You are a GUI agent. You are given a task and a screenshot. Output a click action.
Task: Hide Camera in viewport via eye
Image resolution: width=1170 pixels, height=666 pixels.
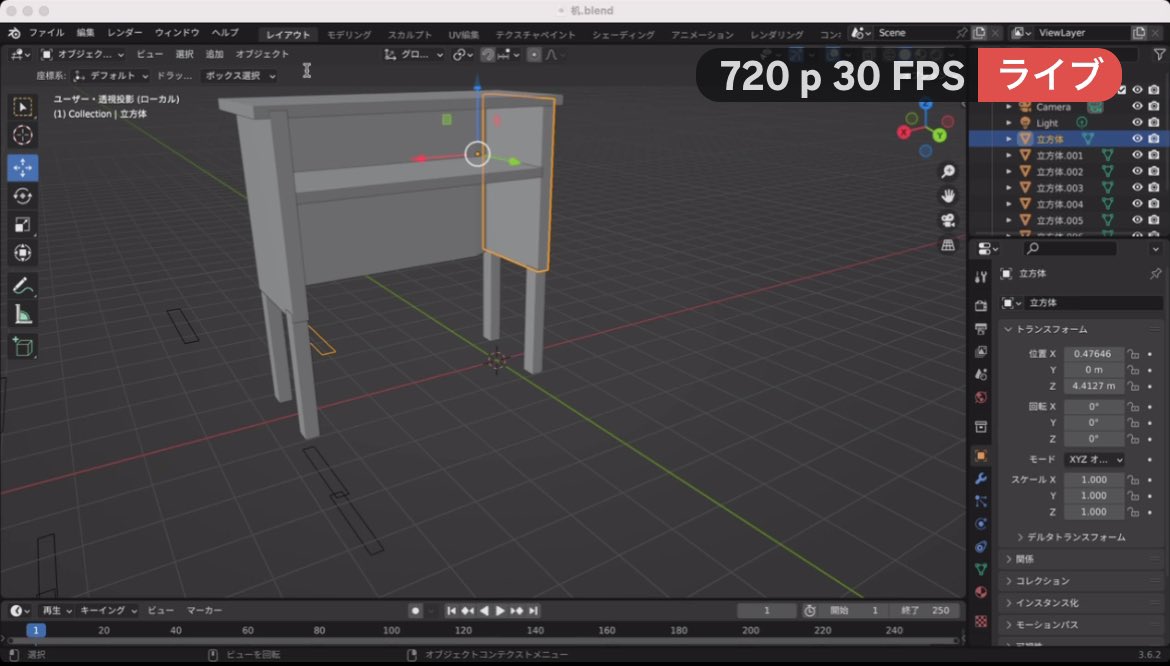point(1137,107)
